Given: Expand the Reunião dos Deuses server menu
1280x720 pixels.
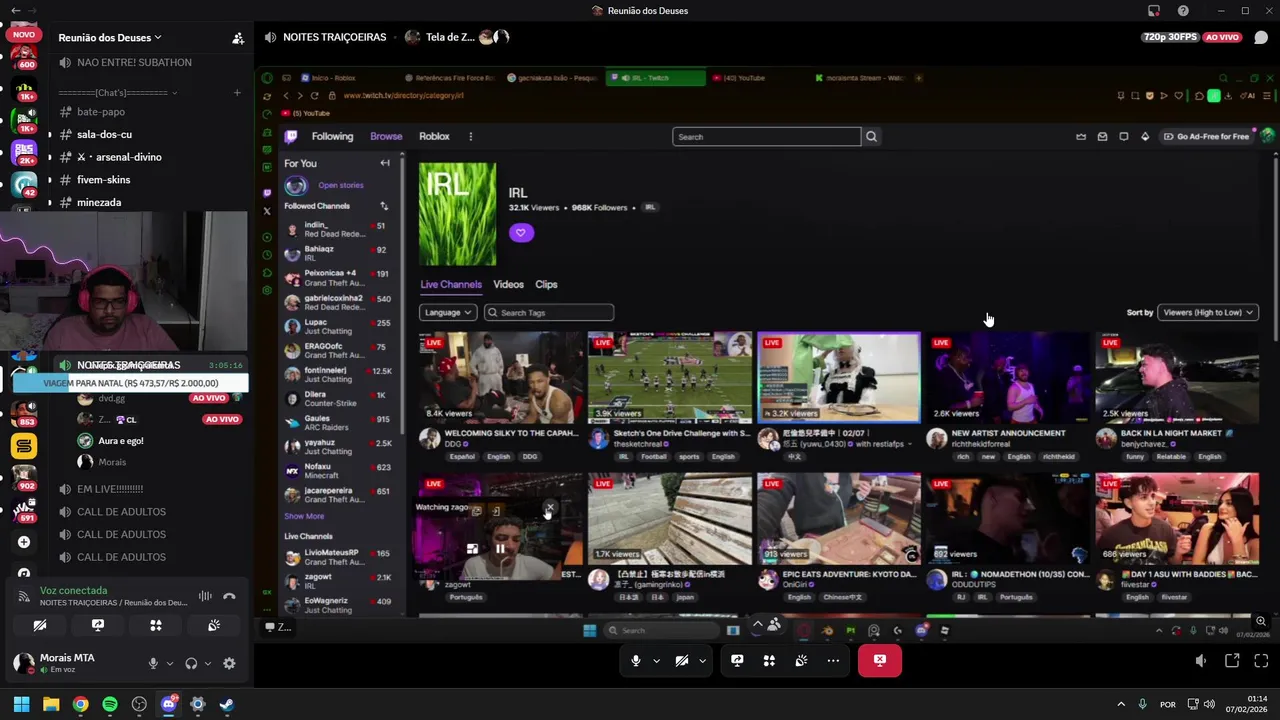Looking at the screenshot, I should coord(110,38).
